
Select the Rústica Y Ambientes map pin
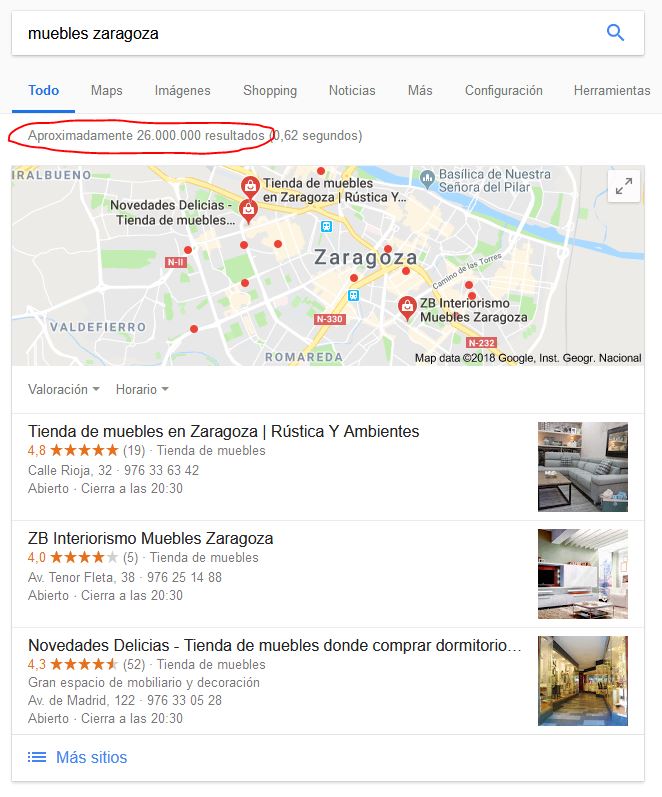pos(250,188)
